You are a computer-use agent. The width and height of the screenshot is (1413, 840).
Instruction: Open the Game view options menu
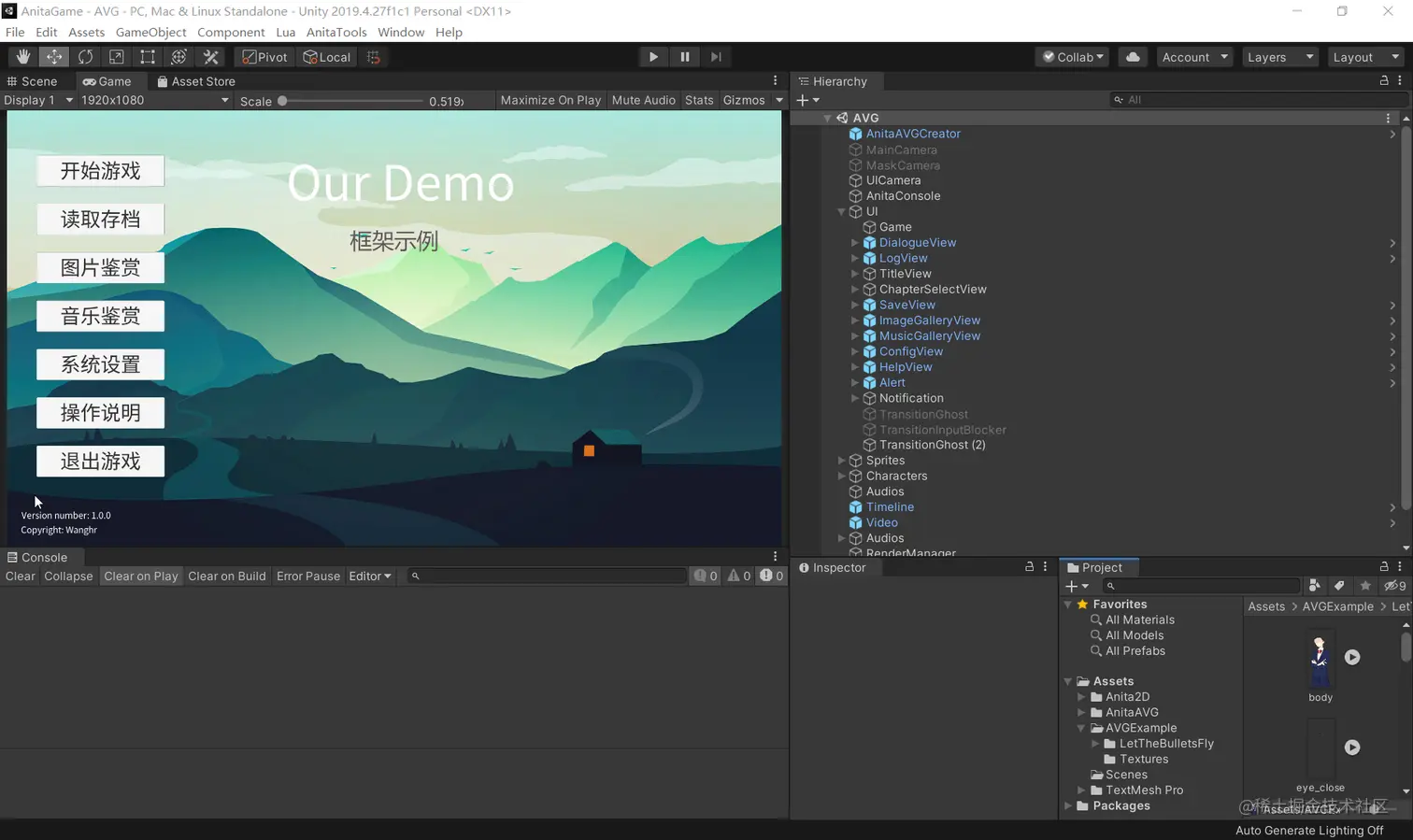[x=775, y=81]
